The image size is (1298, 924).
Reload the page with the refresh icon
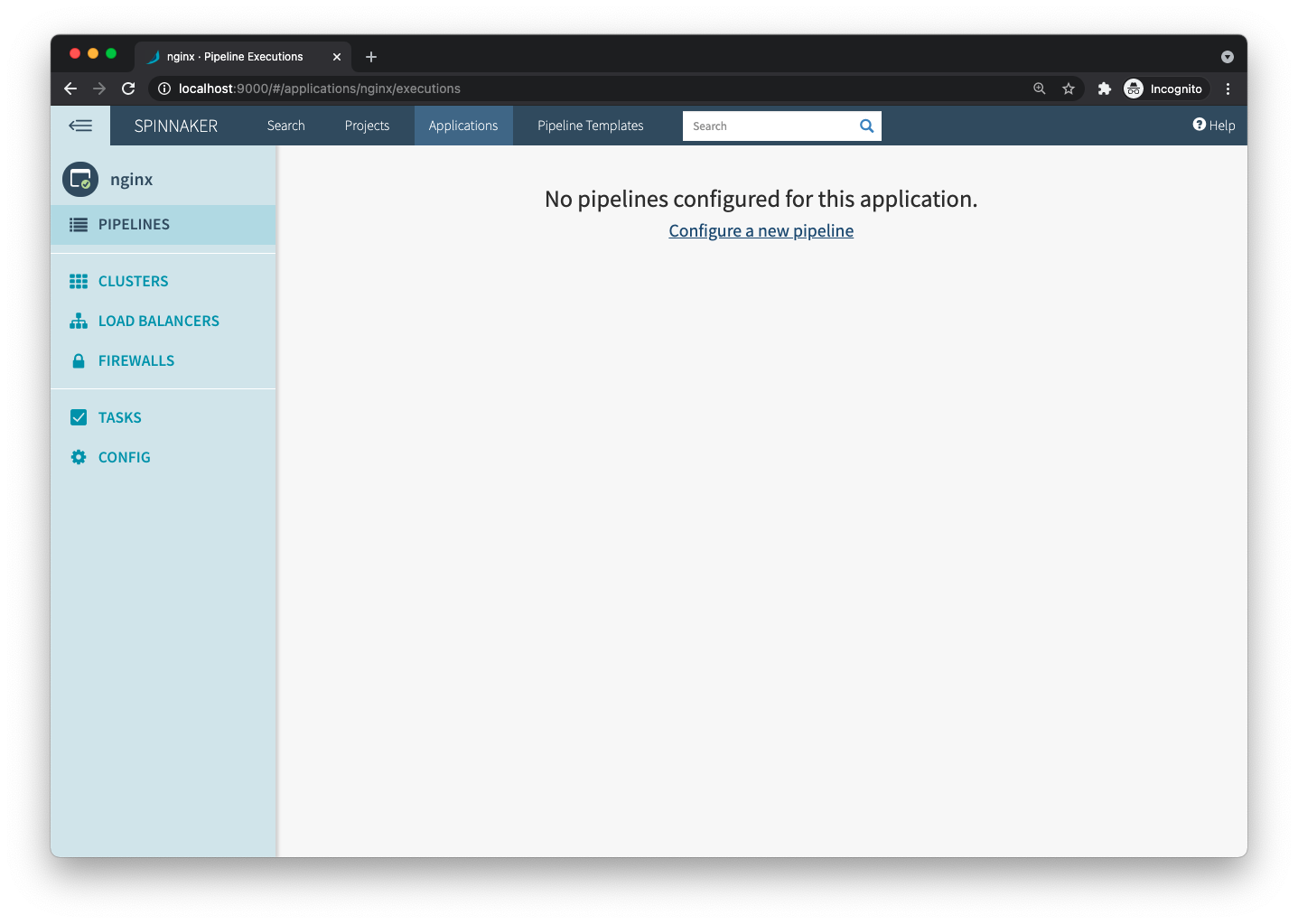point(128,89)
